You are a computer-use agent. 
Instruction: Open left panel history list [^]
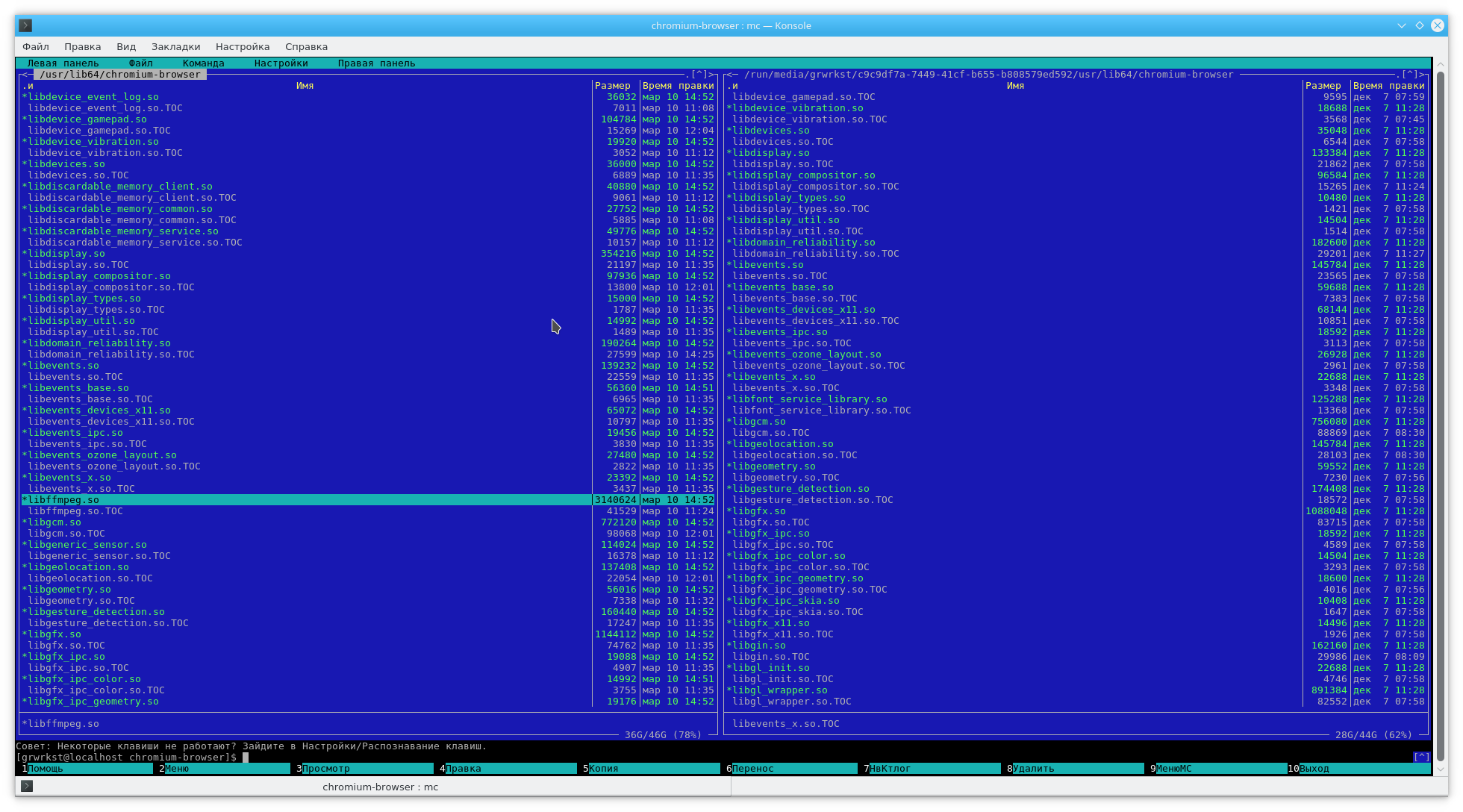(699, 75)
